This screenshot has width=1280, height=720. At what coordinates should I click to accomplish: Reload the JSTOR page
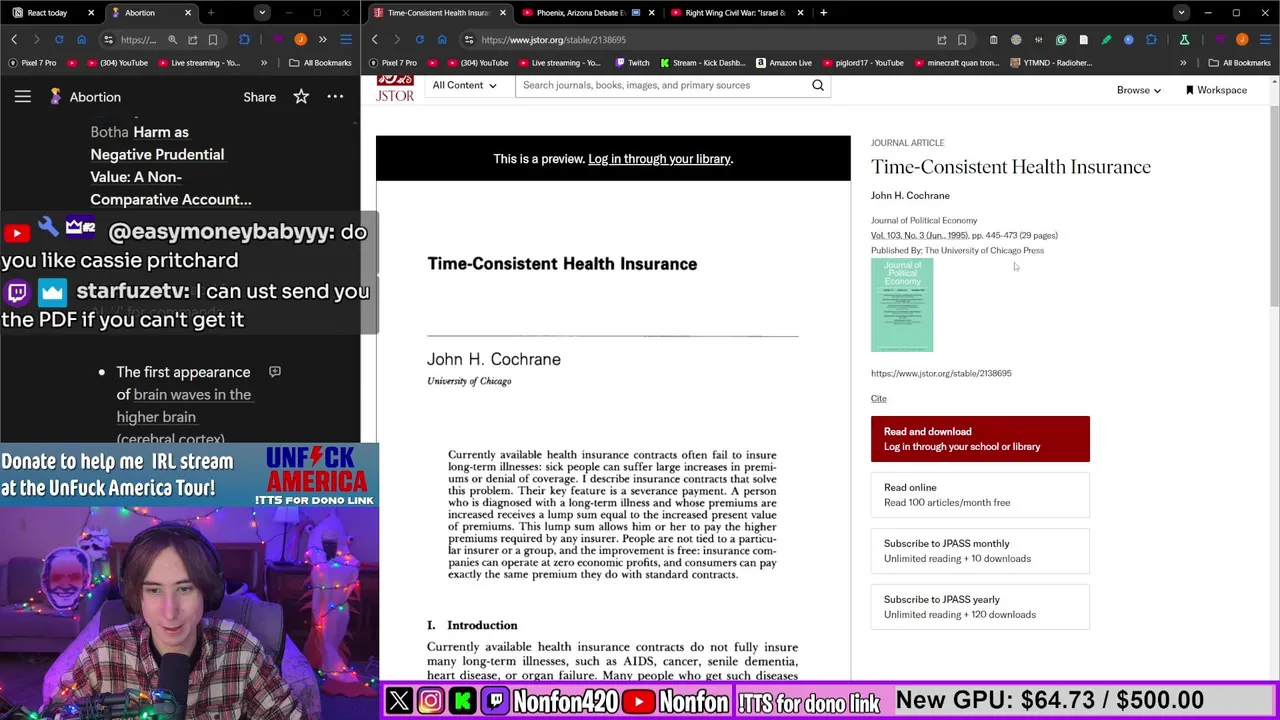[419, 40]
